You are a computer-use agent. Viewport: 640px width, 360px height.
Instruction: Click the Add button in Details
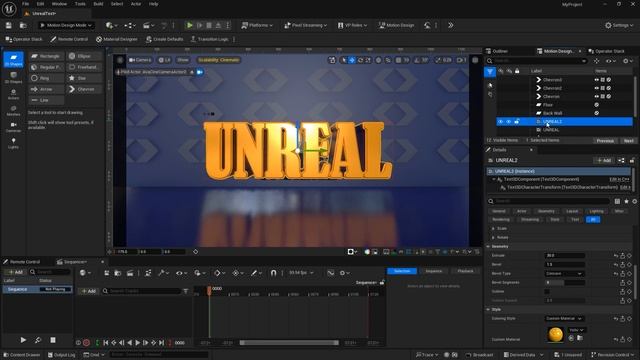[x=604, y=160]
